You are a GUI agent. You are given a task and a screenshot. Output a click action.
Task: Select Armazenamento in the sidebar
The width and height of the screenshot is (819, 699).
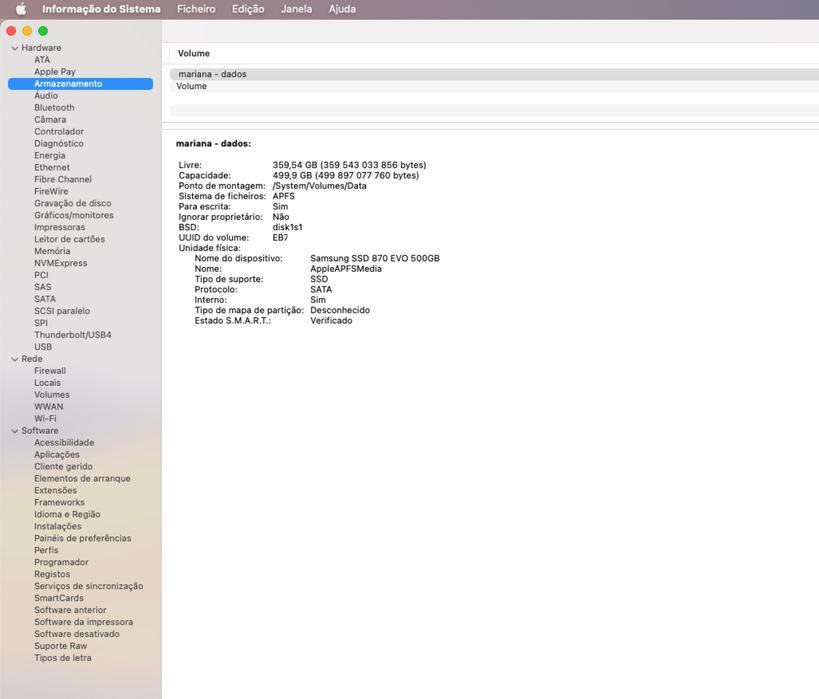80,84
